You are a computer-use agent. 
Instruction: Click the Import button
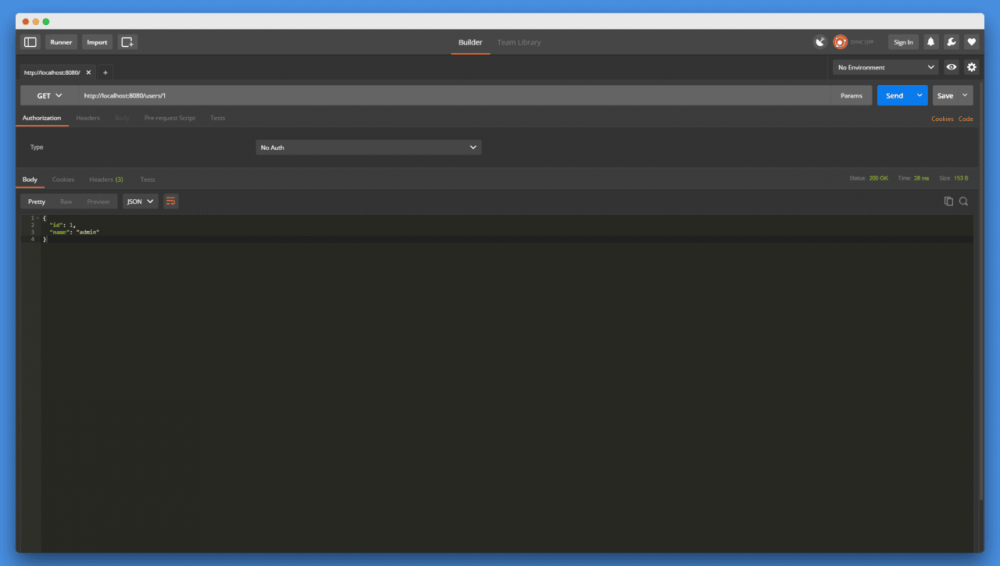(97, 42)
